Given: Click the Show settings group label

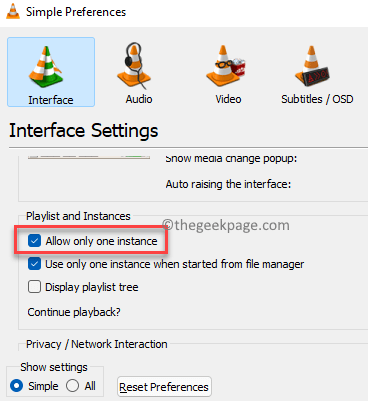Looking at the screenshot, I should click(54, 367).
